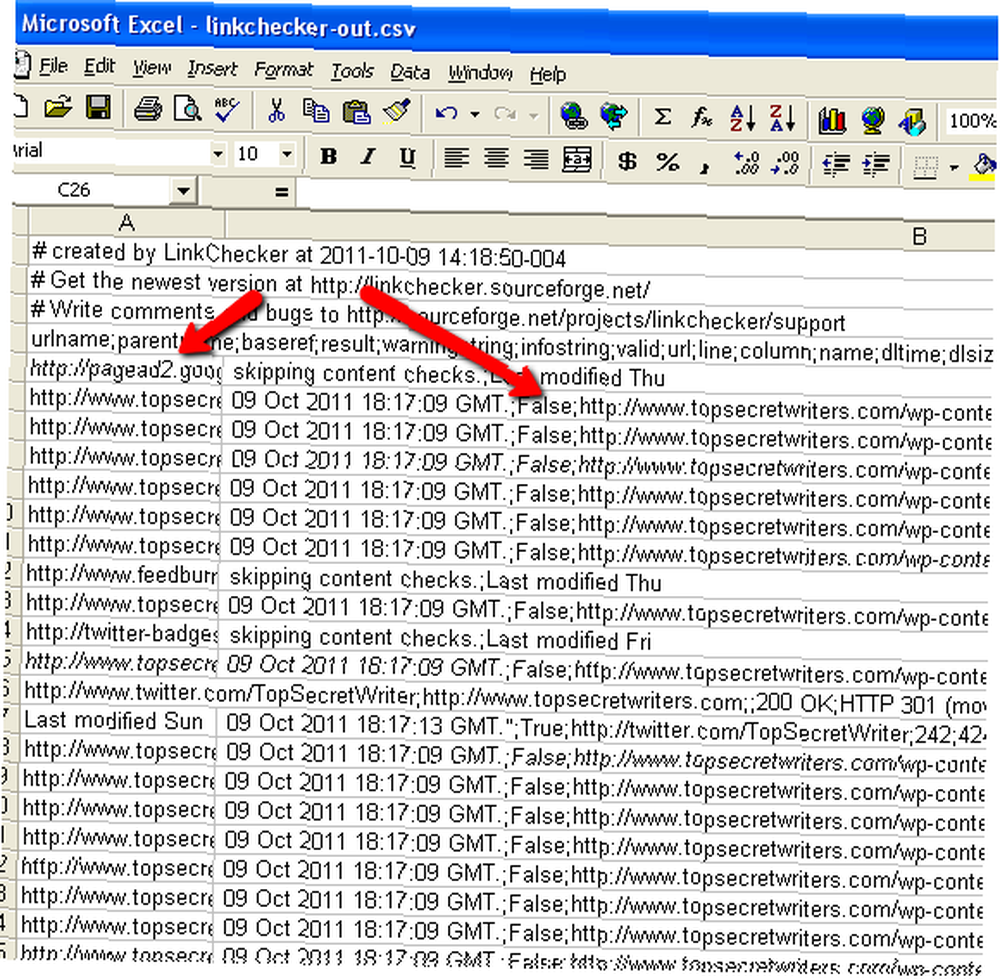1000x979 pixels.
Task: Insert AutoSum with the sigma icon
Action: (663, 117)
